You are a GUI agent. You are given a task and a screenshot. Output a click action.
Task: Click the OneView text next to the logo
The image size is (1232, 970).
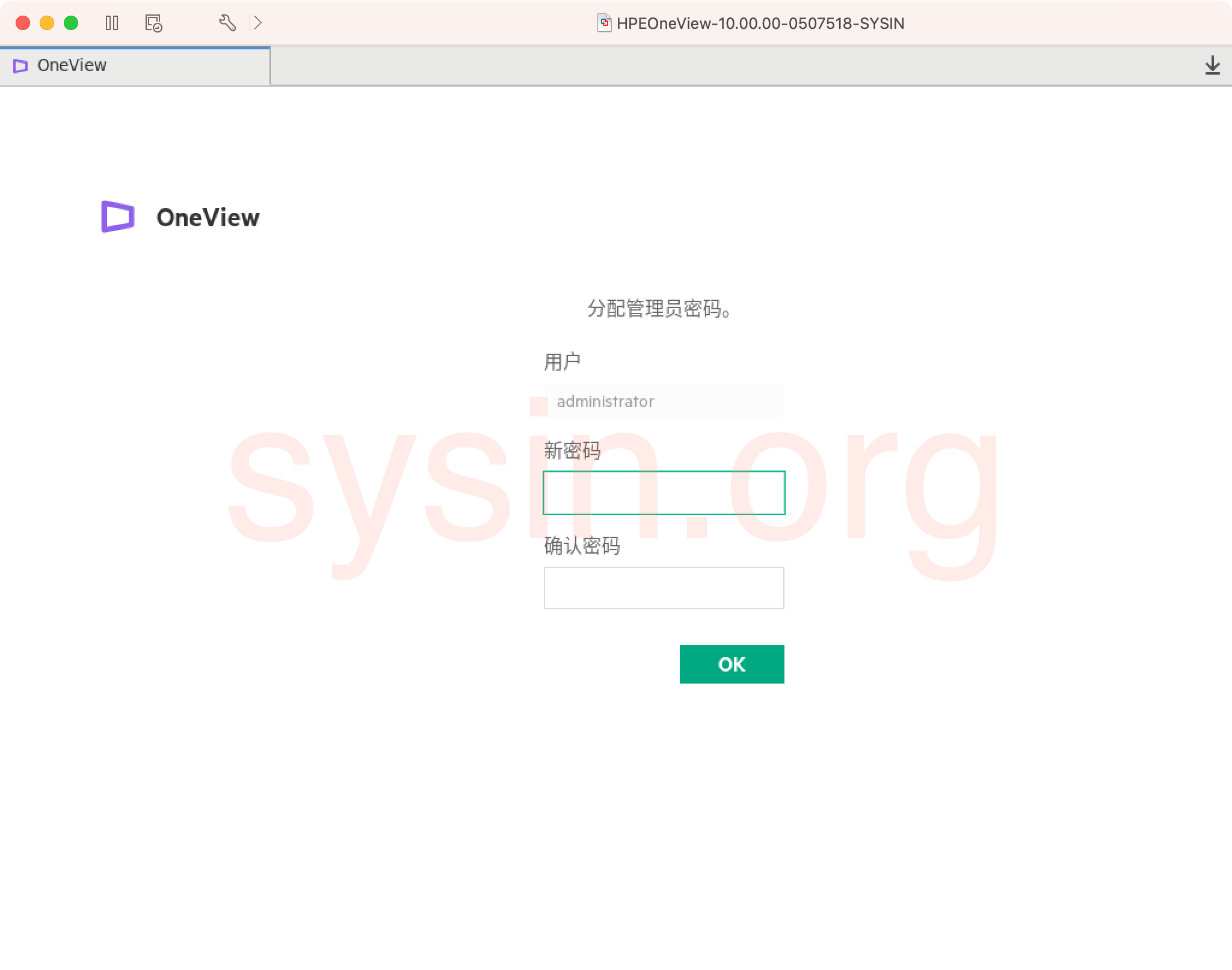(x=208, y=218)
